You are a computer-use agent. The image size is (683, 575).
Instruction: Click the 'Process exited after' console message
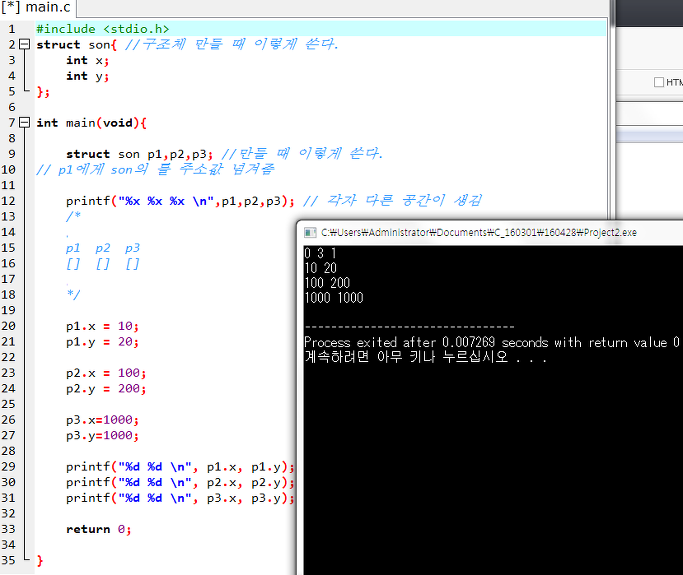pyautogui.click(x=492, y=342)
